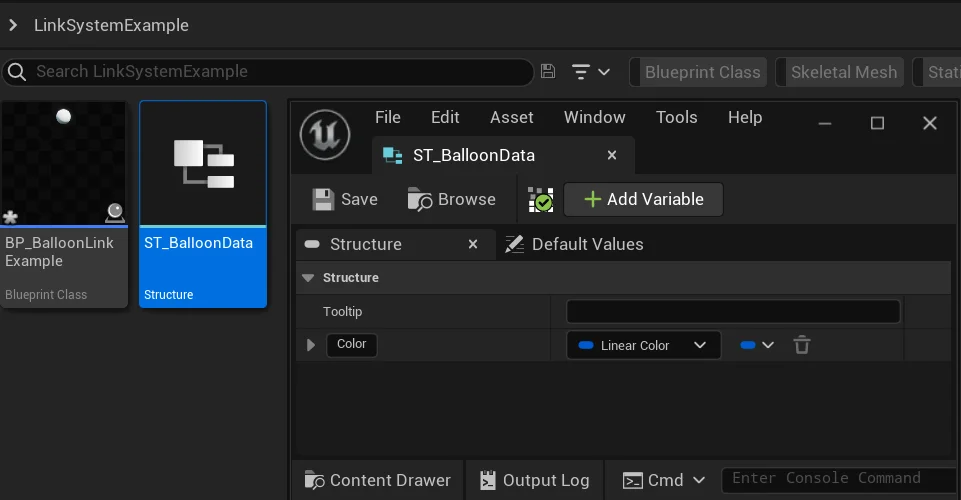
Task: Select the BP_BalloonLinkExample asset thumbnail
Action: (x=64, y=165)
